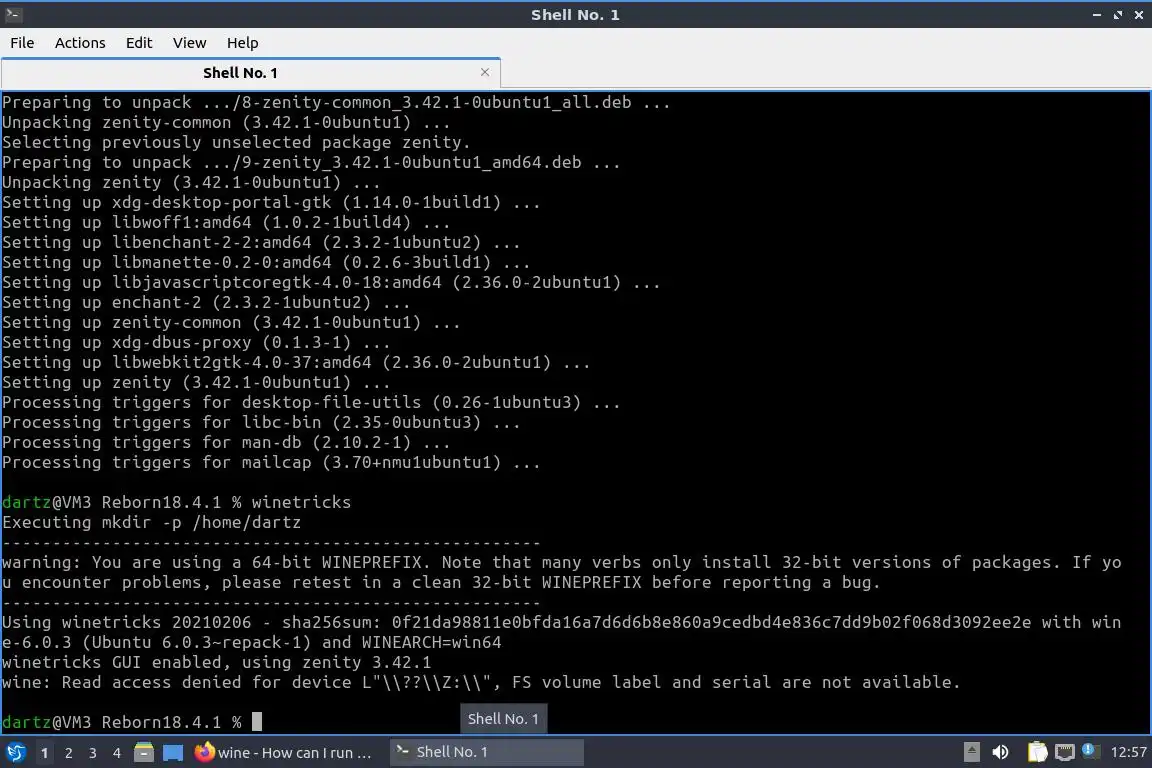Select Shell No. 1 taskbar entry
Viewport: 1152px width, 768px height.
pos(486,752)
